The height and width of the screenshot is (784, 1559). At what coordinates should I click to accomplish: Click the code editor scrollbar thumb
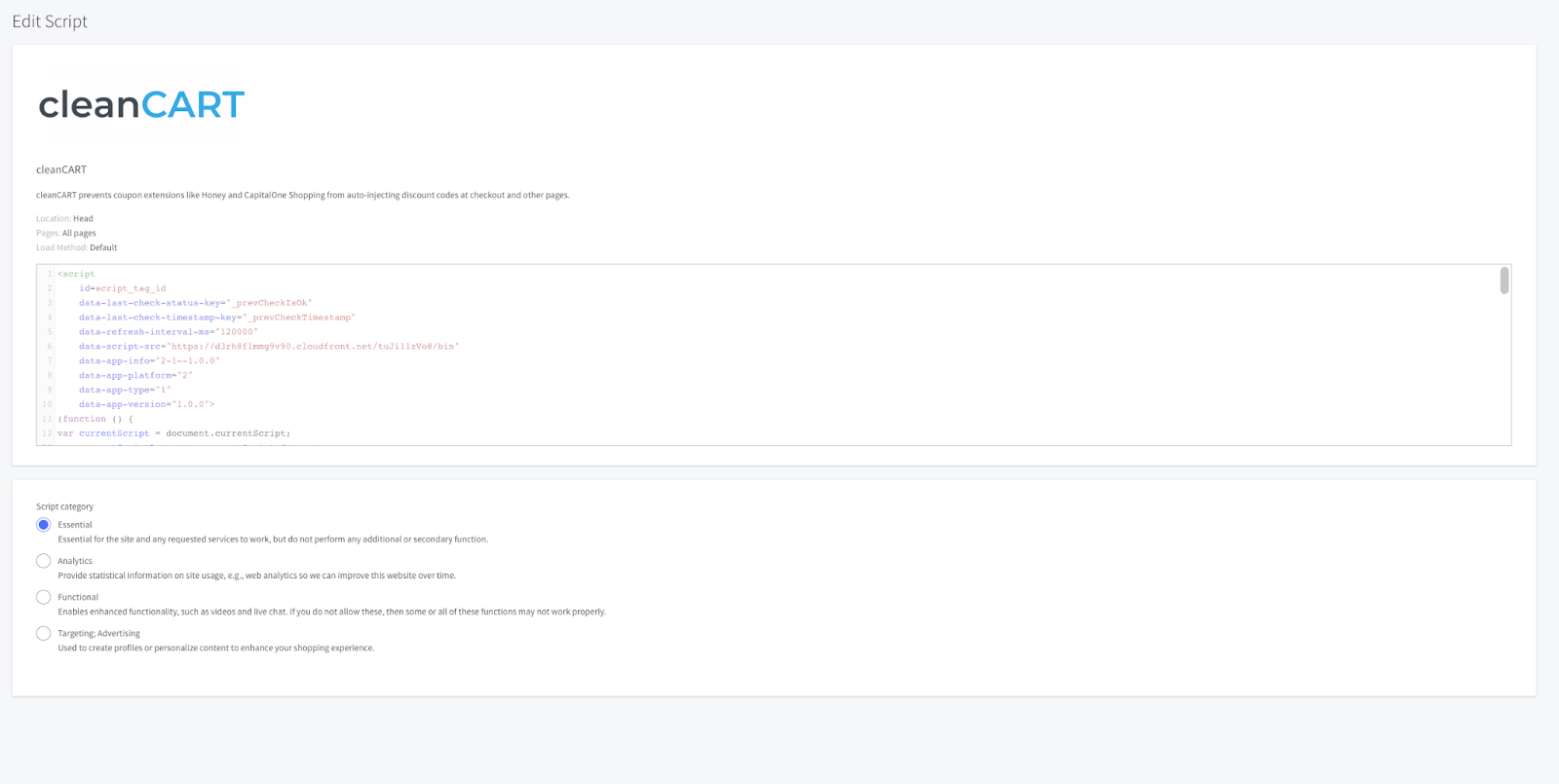[1504, 280]
